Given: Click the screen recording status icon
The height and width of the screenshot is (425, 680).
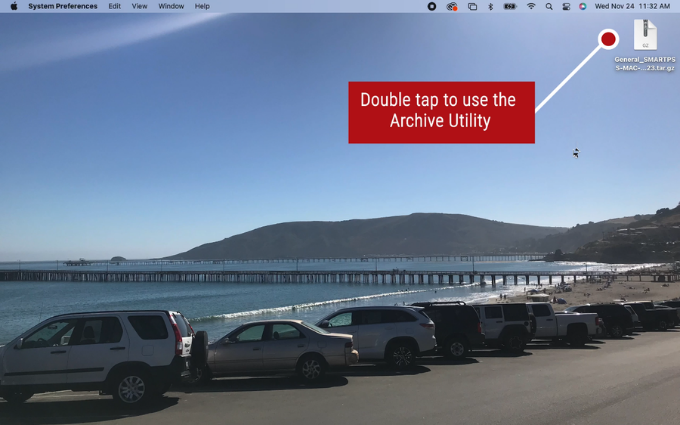Looking at the screenshot, I should [x=432, y=6].
